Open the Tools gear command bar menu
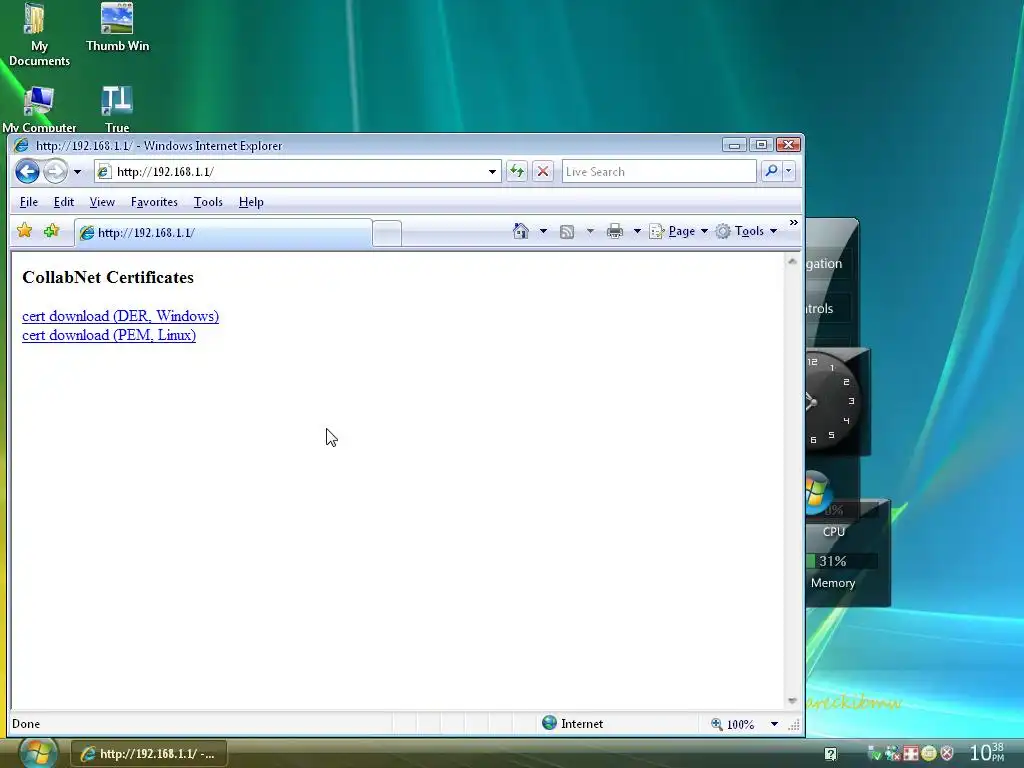The width and height of the screenshot is (1024, 768). coord(746,231)
